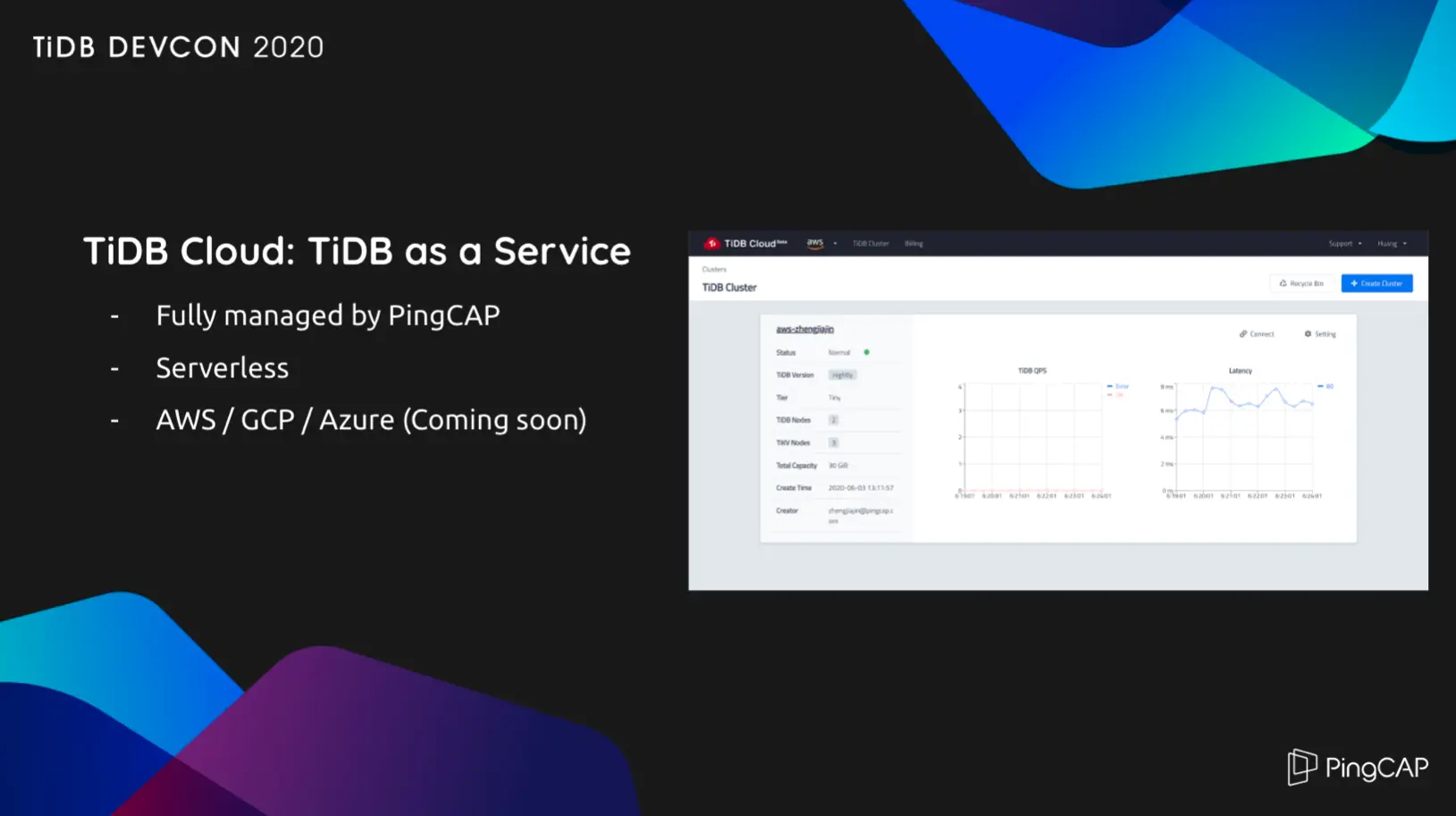Open the Support dropdown menu

(1345, 243)
